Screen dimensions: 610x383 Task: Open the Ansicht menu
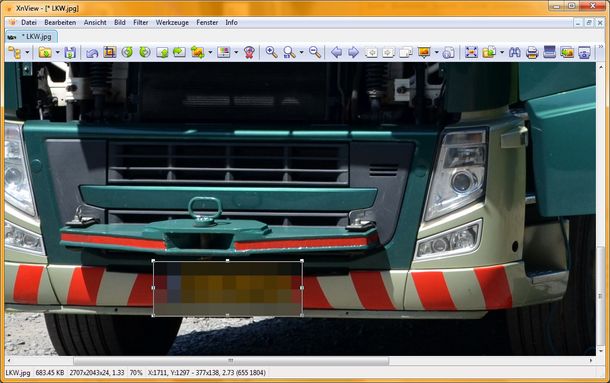pyautogui.click(x=95, y=23)
